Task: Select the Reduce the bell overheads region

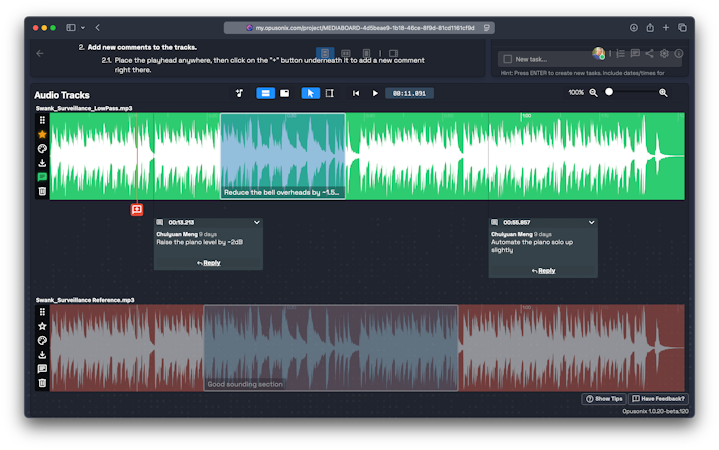Action: tap(282, 156)
